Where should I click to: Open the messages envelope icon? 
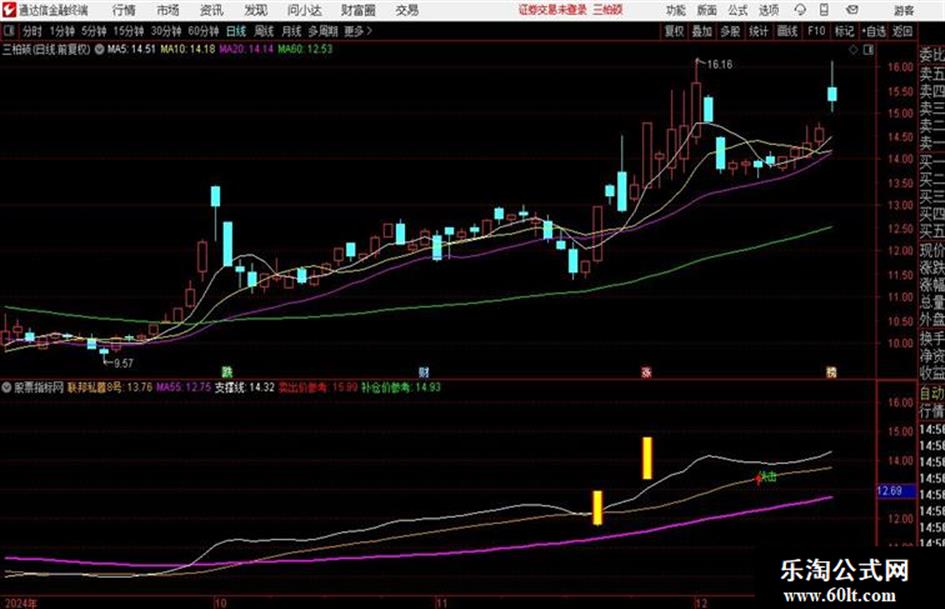tap(852, 10)
